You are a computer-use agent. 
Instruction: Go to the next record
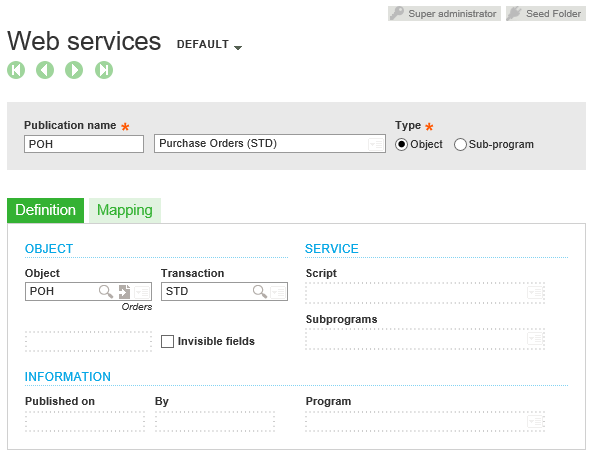tap(74, 70)
